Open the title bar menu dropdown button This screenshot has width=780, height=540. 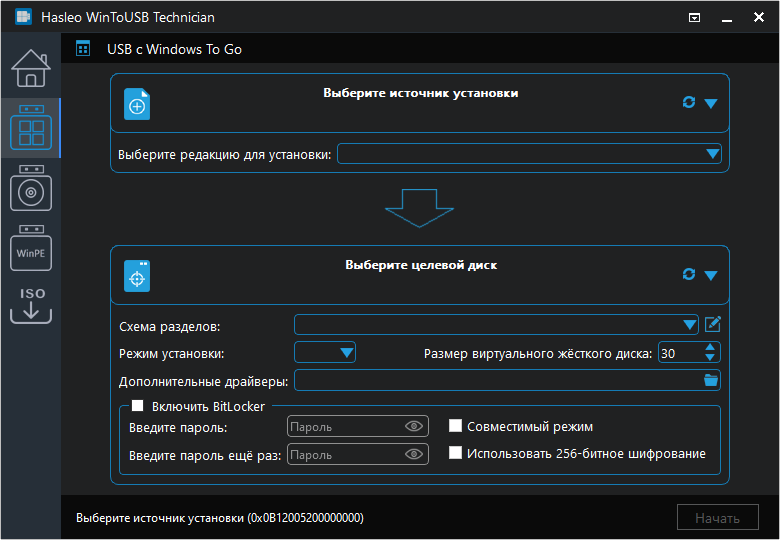[x=695, y=17]
